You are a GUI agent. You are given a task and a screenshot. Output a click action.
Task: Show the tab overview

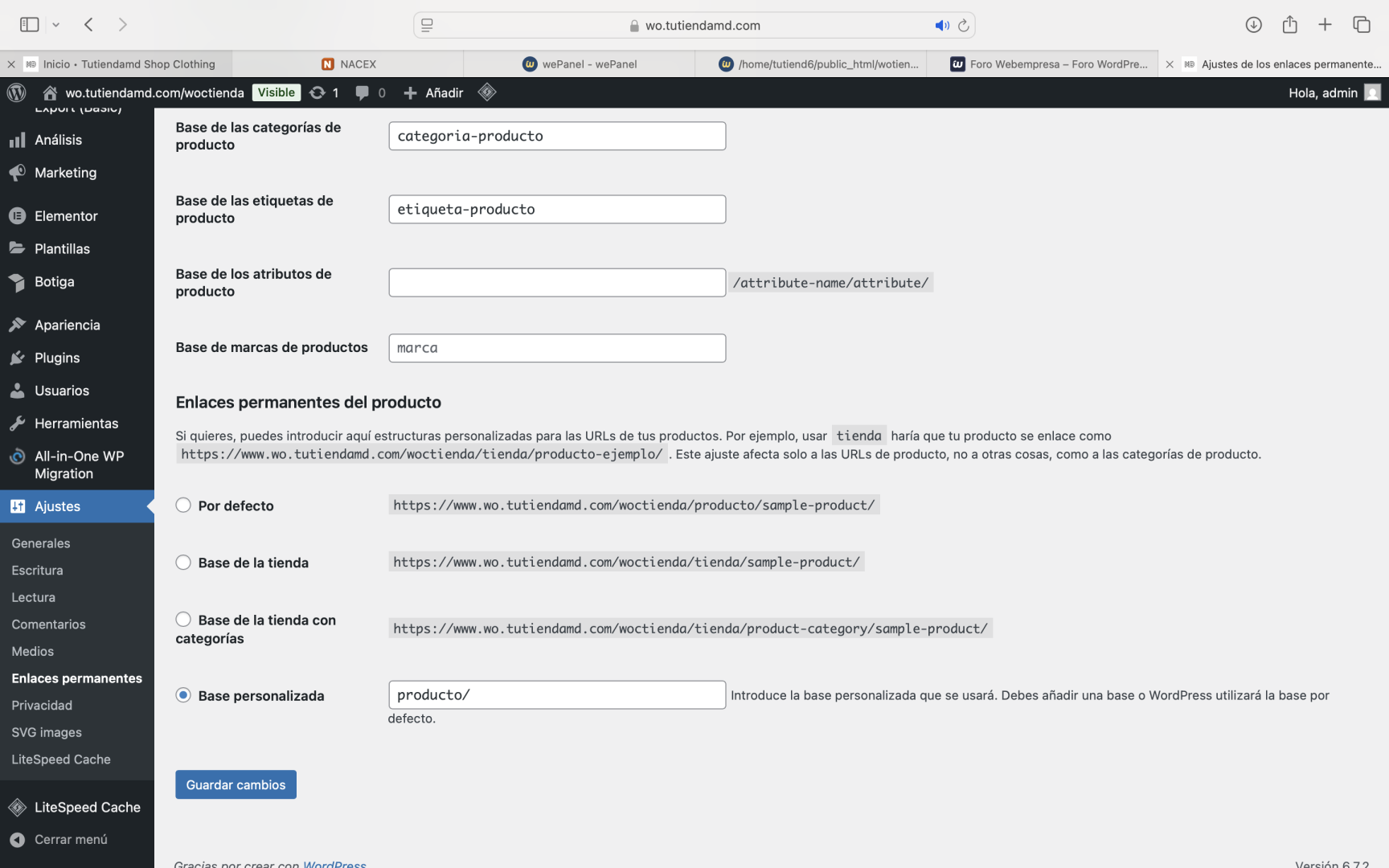tap(1361, 25)
